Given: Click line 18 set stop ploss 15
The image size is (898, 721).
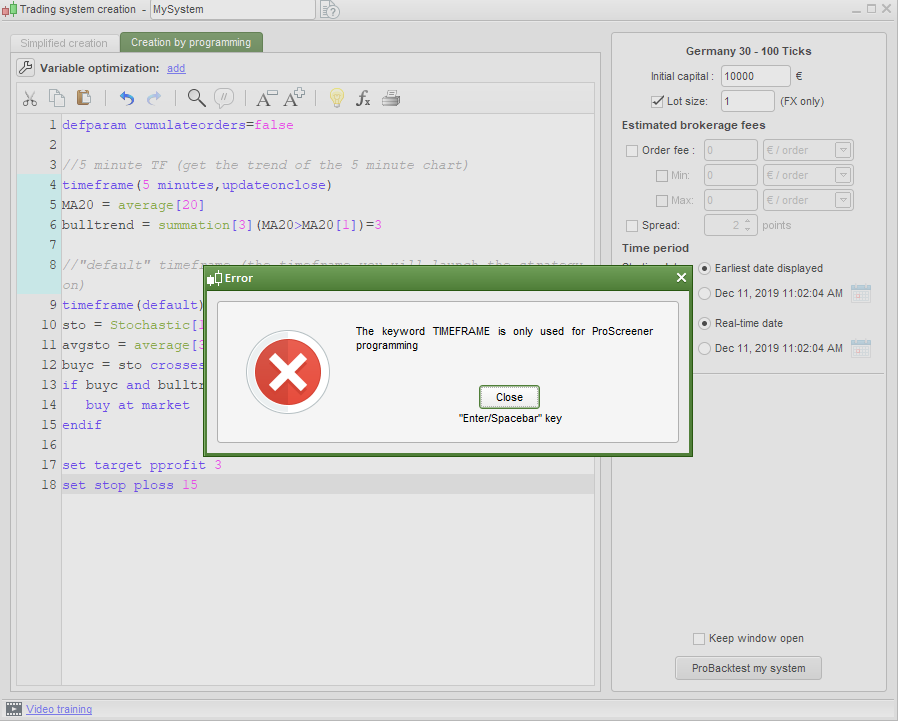Looking at the screenshot, I should (129, 485).
